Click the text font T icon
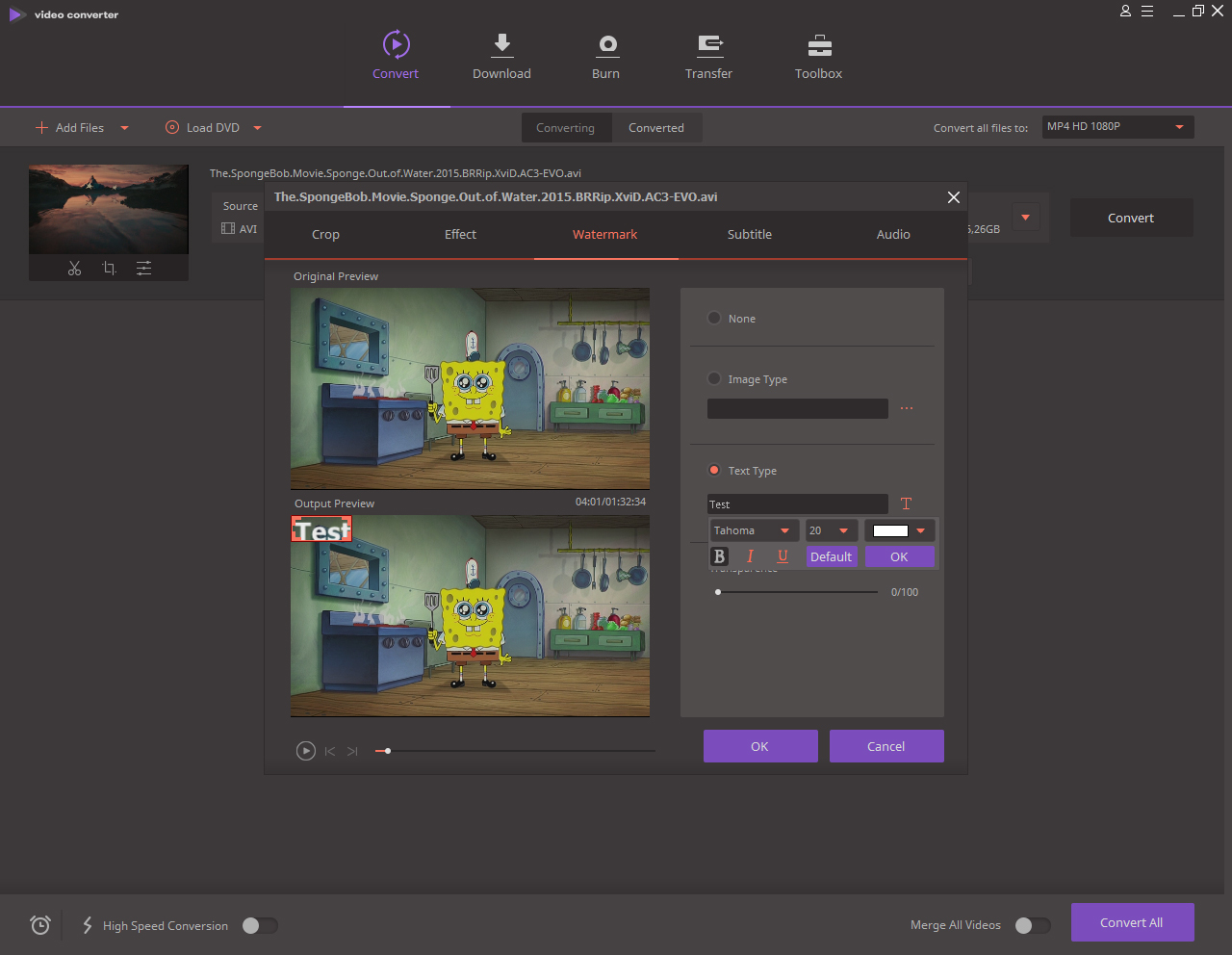This screenshot has height=955, width=1232. pos(906,503)
